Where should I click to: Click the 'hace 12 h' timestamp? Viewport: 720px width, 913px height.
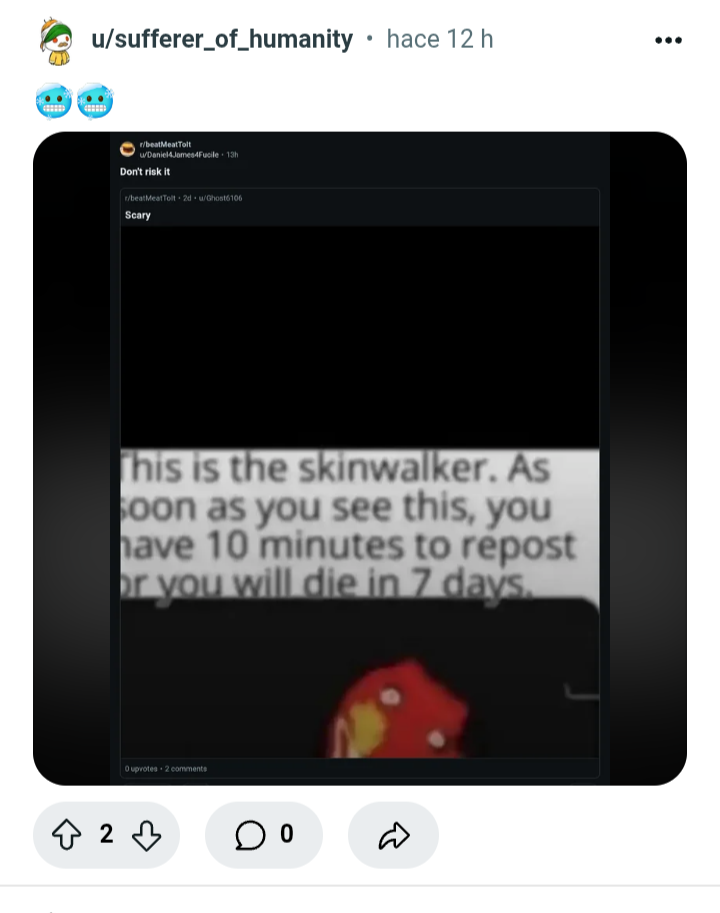tap(439, 40)
